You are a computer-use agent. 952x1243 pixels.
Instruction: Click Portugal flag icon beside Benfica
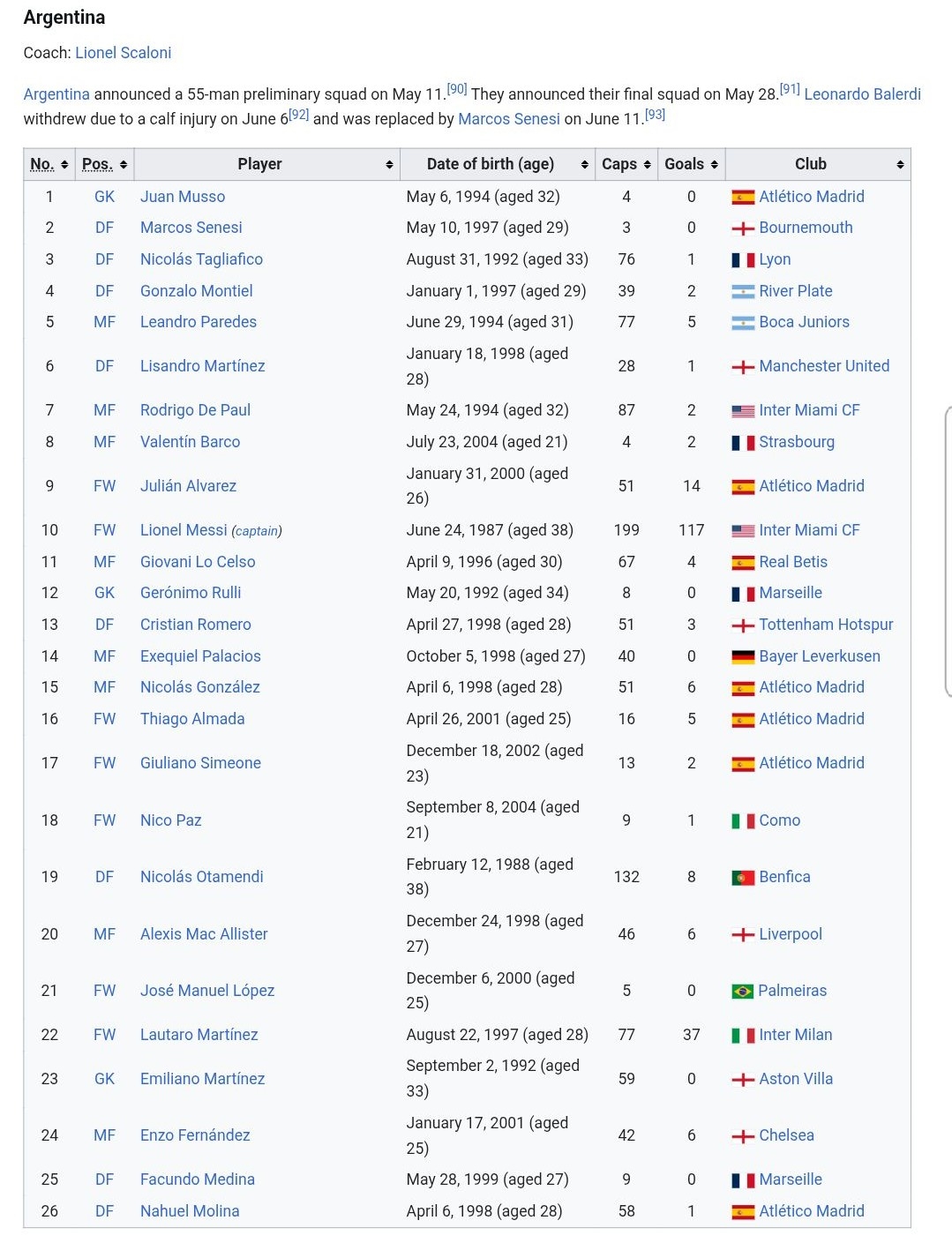click(743, 878)
